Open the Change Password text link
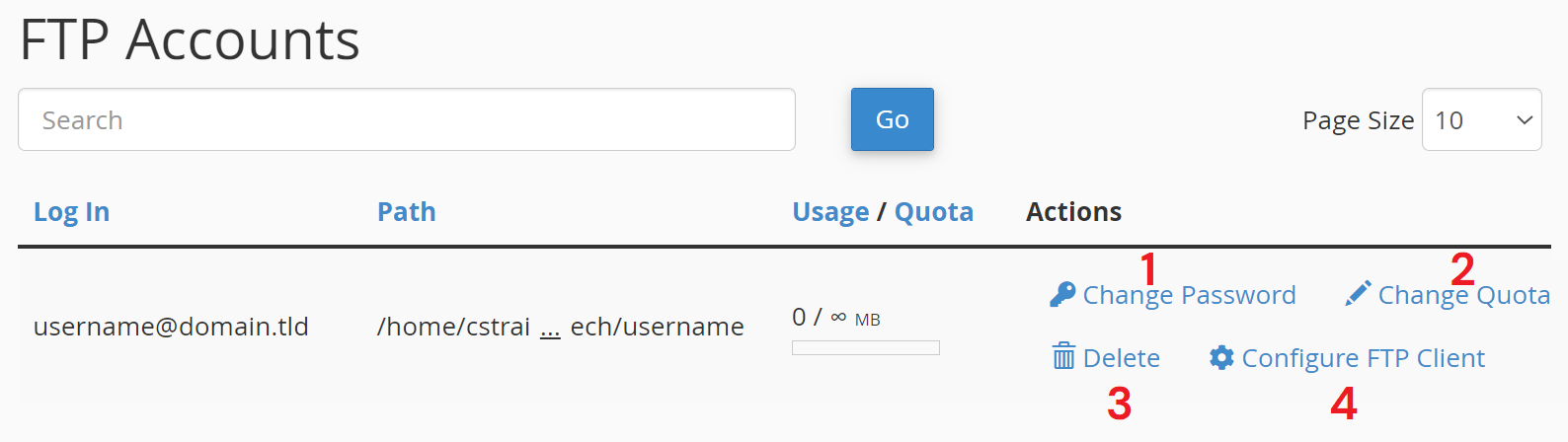The width and height of the screenshot is (1568, 442). tap(1189, 295)
